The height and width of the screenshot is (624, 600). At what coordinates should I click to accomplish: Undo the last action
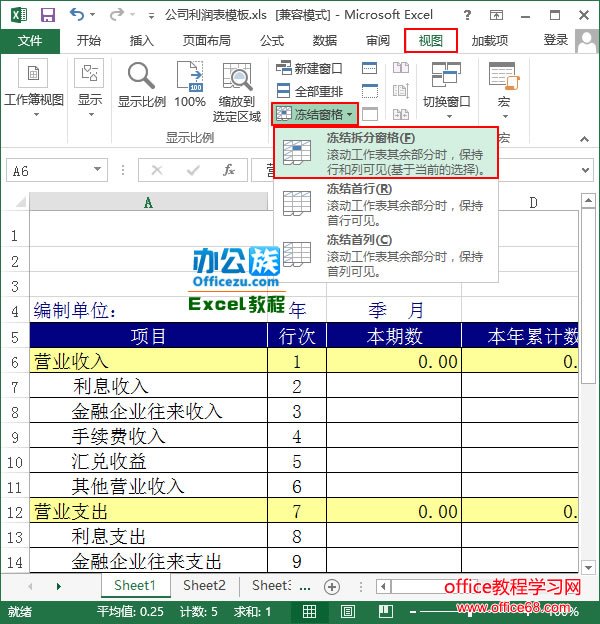(x=77, y=15)
